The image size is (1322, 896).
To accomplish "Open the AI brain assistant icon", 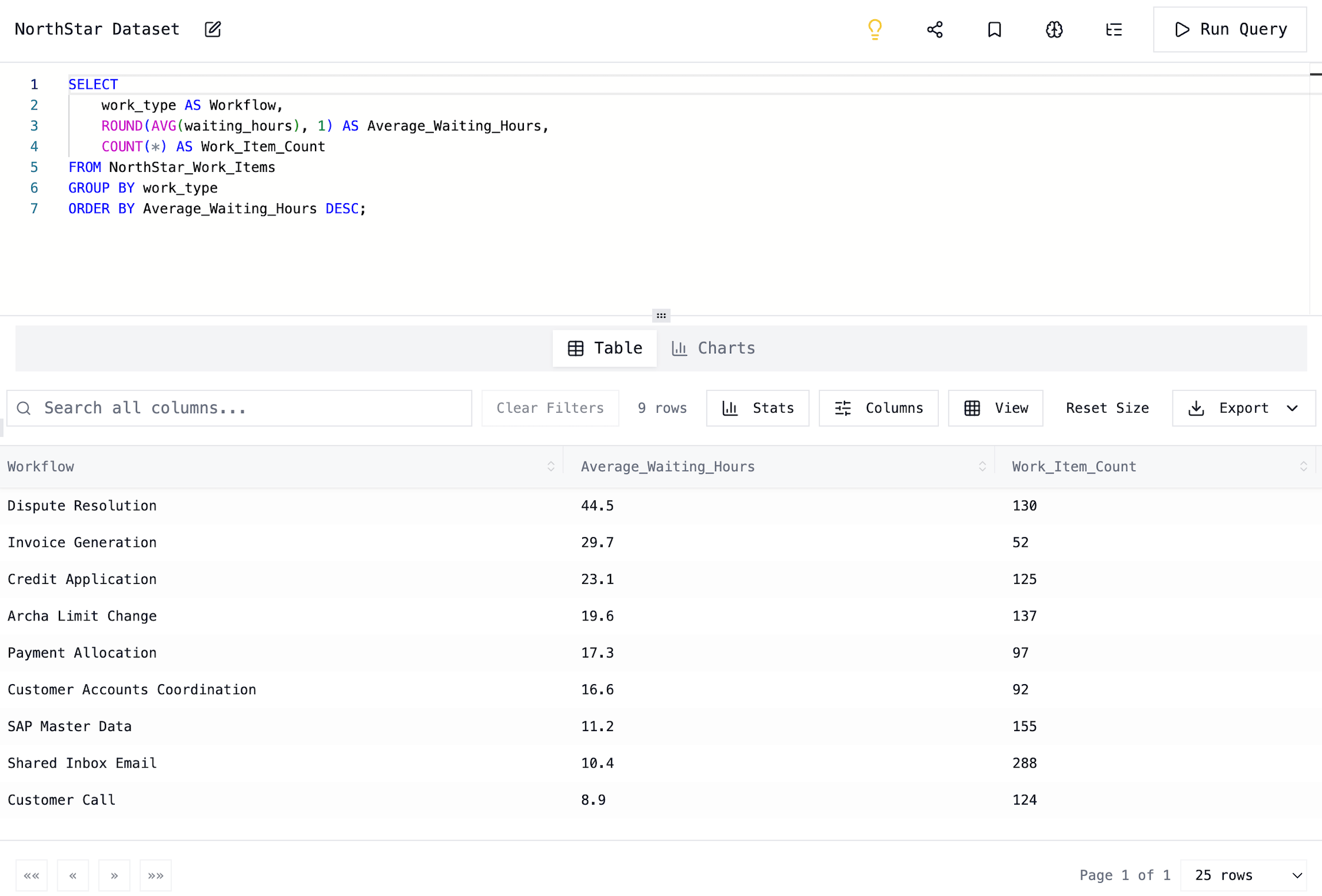I will (x=1054, y=29).
